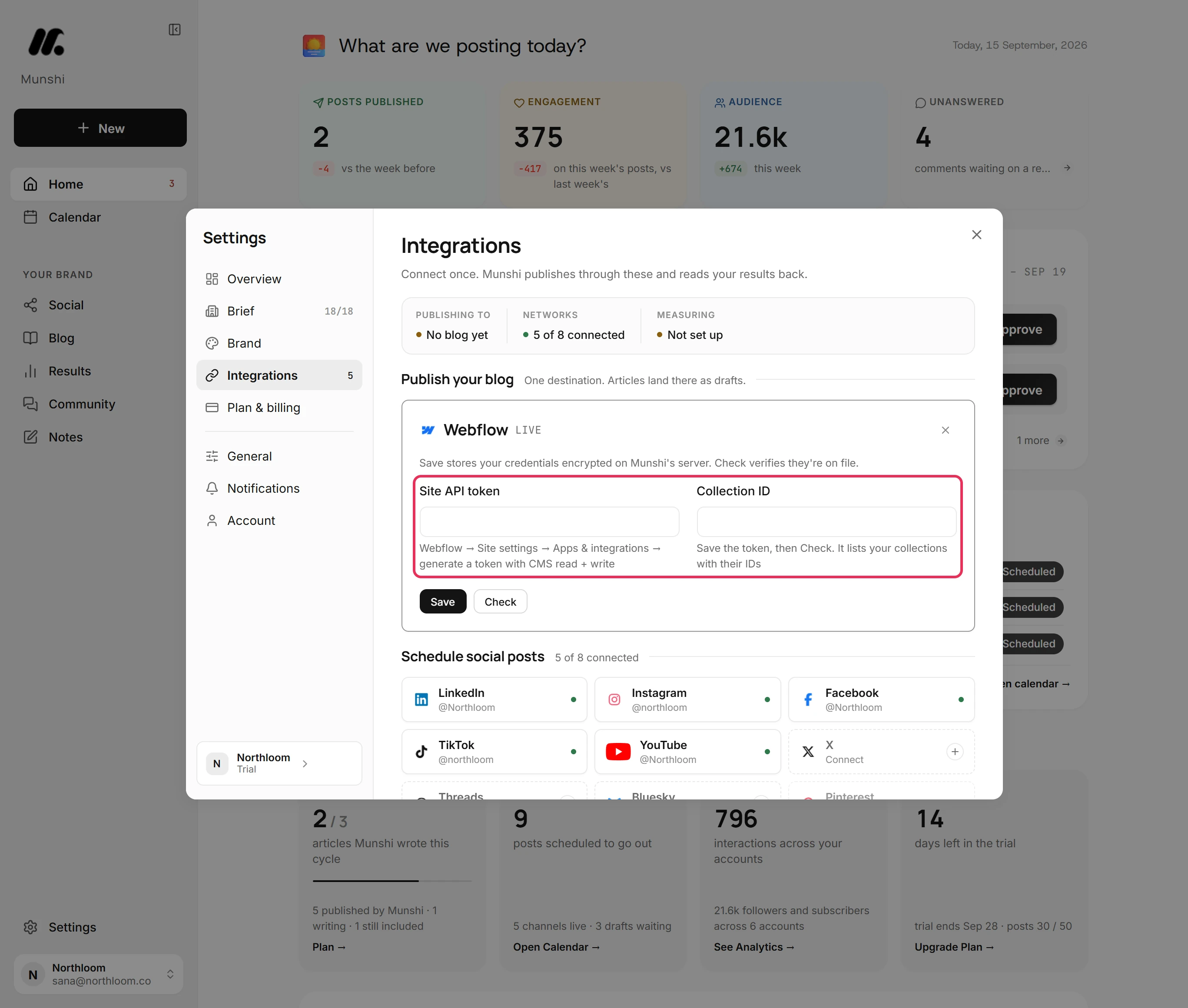The width and height of the screenshot is (1188, 1008).
Task: Open the Overview settings section
Action: coord(279,279)
